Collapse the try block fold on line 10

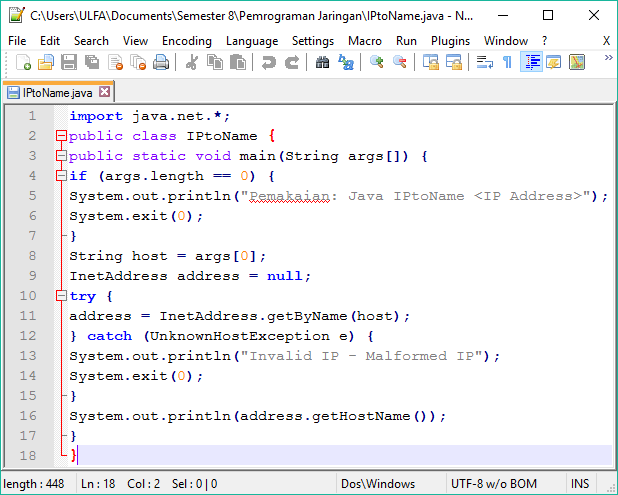(61, 296)
